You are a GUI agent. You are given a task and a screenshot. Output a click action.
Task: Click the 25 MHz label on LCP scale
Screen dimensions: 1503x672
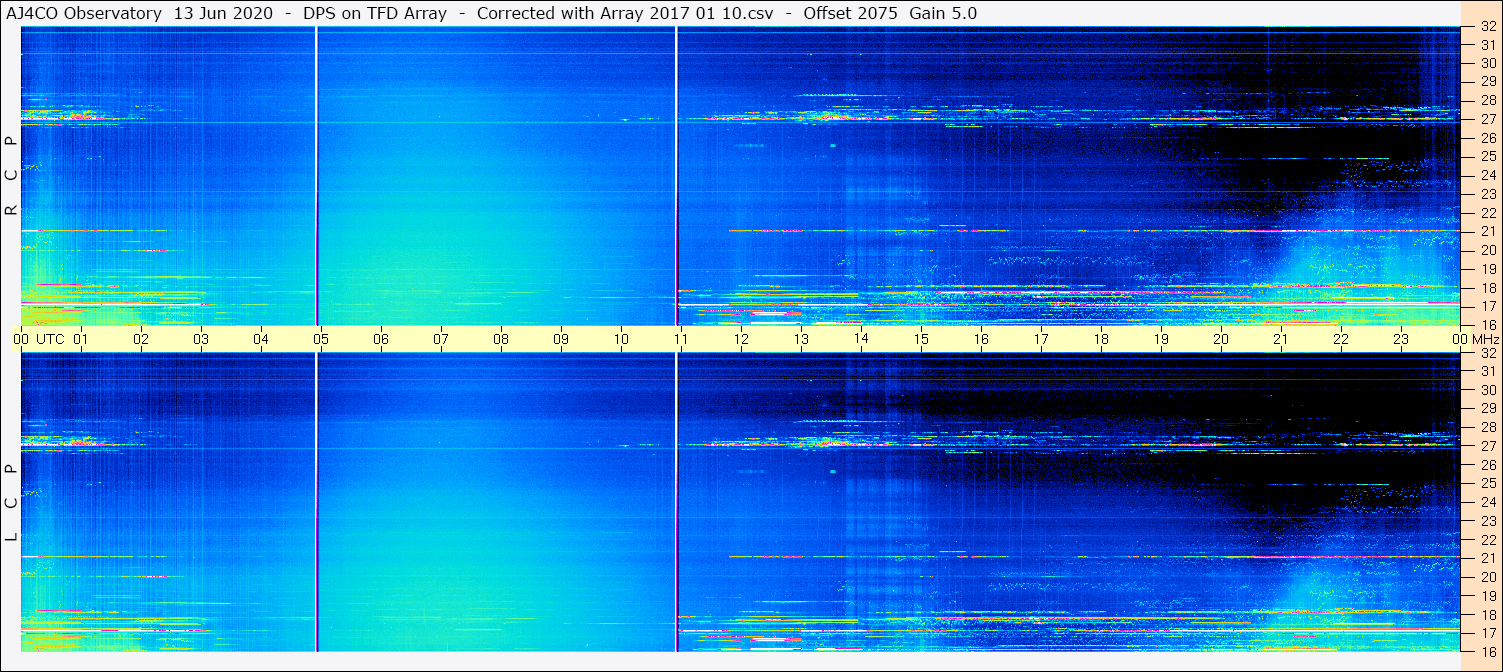click(x=1487, y=483)
